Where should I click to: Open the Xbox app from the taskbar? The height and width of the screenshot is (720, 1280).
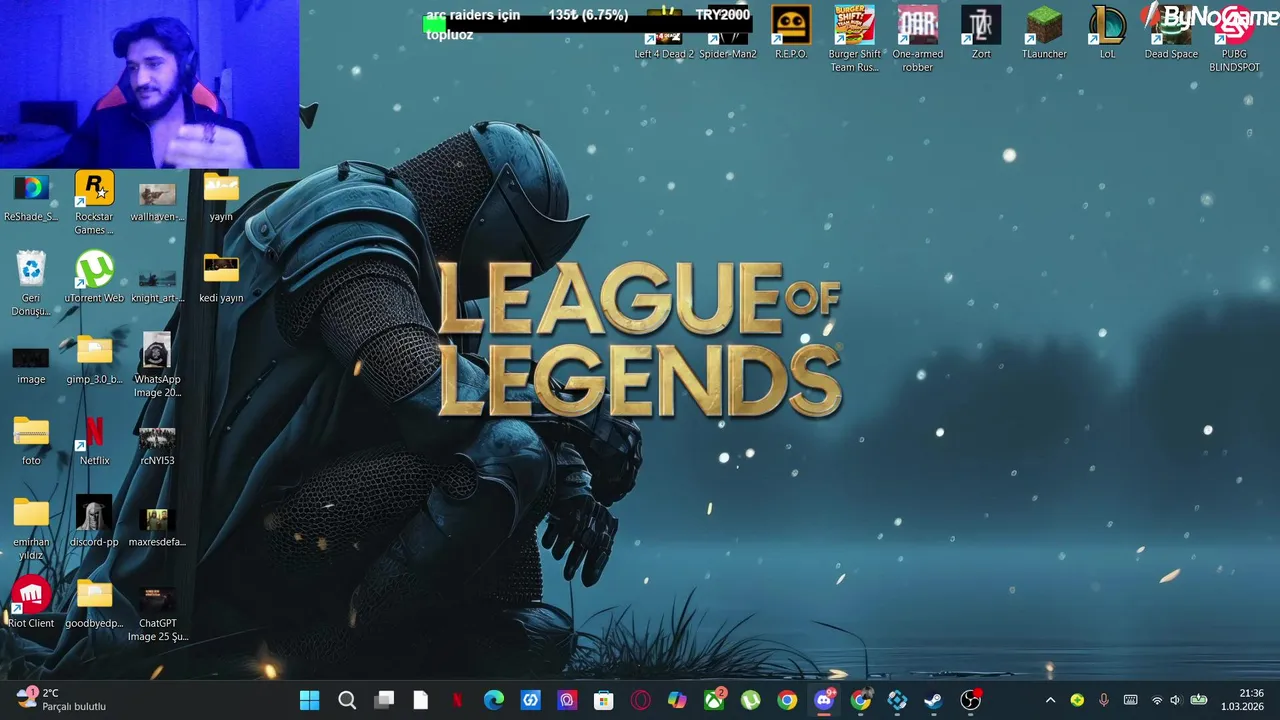pos(714,700)
